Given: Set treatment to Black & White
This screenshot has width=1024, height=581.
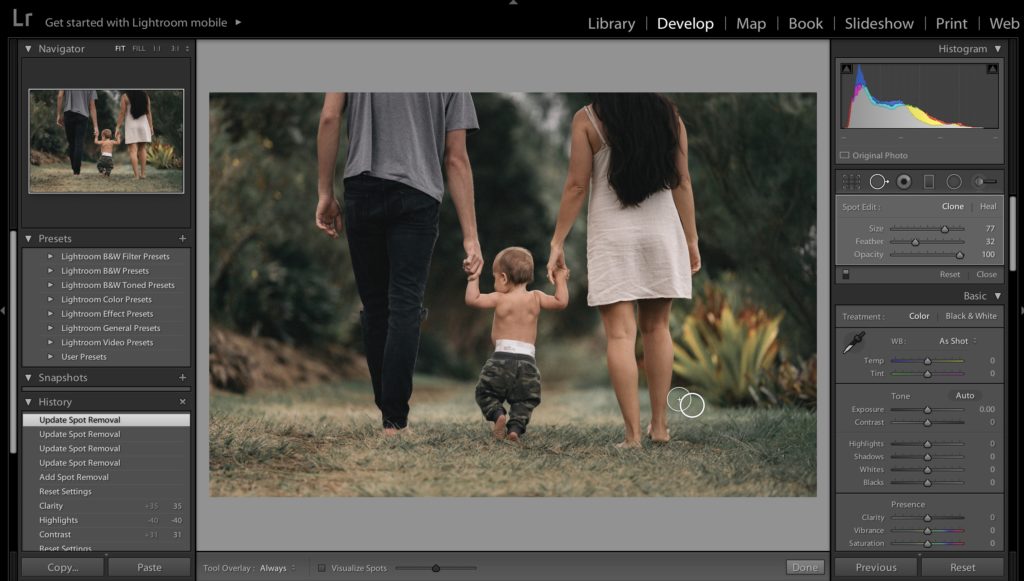Looking at the screenshot, I should (x=971, y=316).
